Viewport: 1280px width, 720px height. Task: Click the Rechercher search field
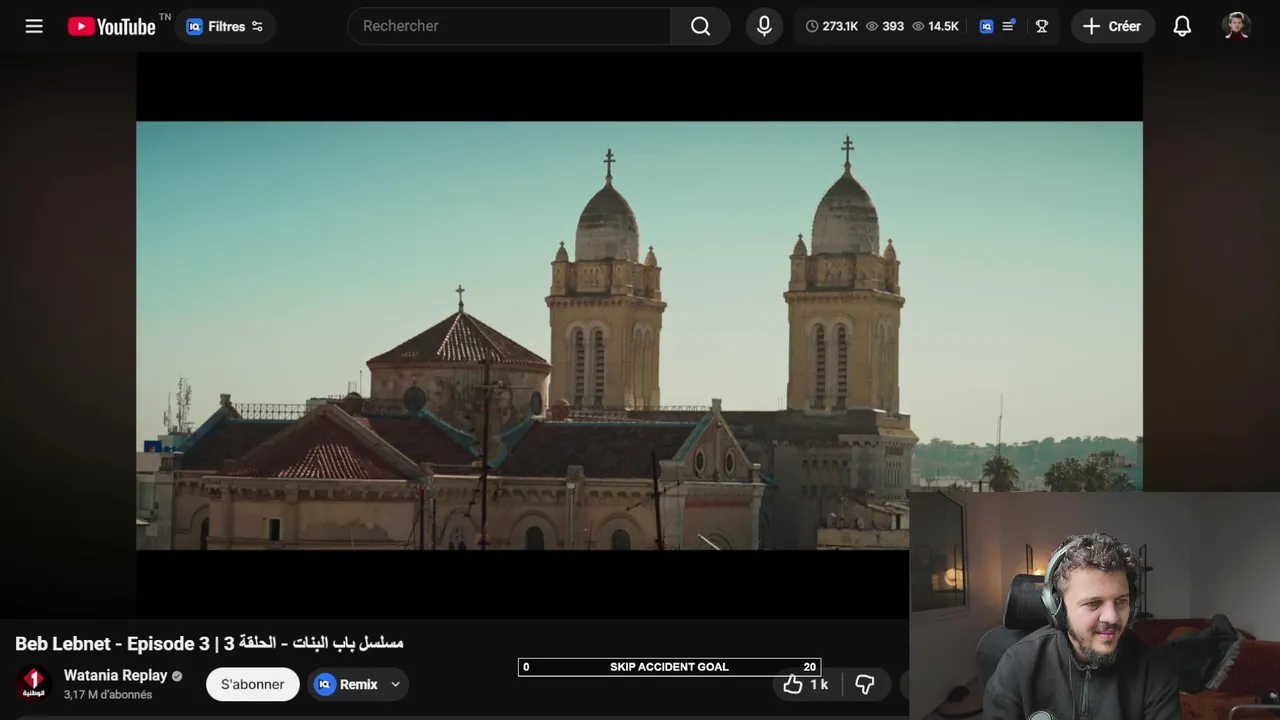tap(508, 26)
